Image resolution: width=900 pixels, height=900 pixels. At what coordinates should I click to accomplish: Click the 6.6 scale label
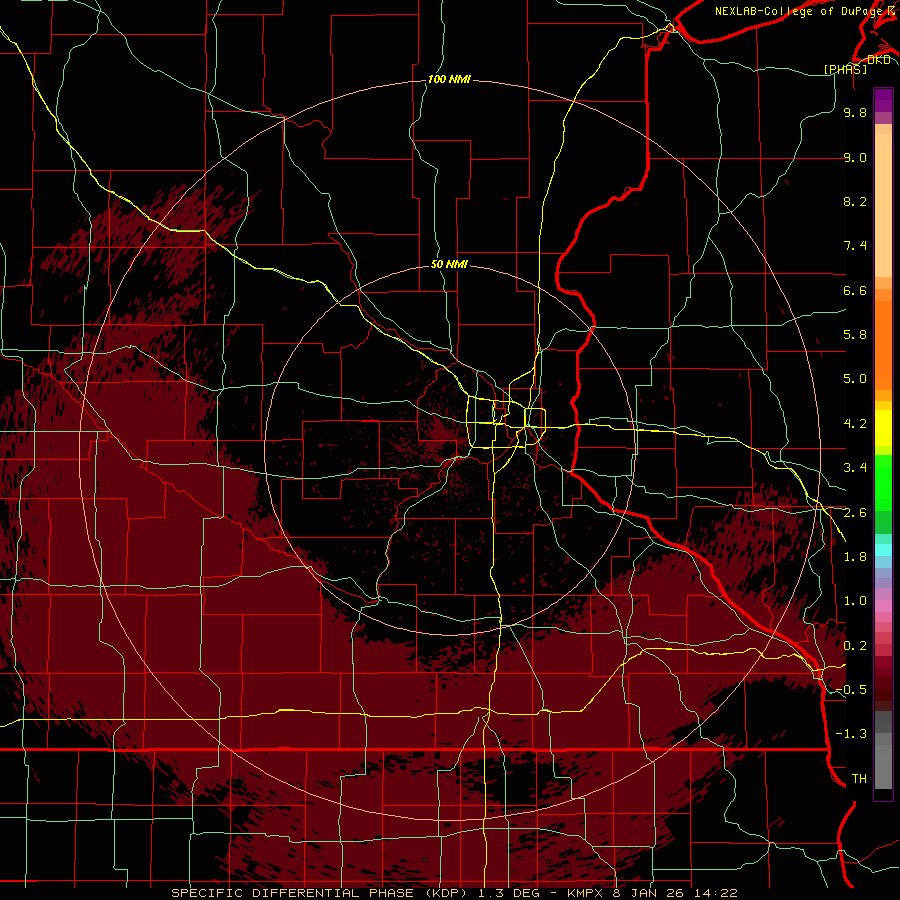(x=855, y=290)
